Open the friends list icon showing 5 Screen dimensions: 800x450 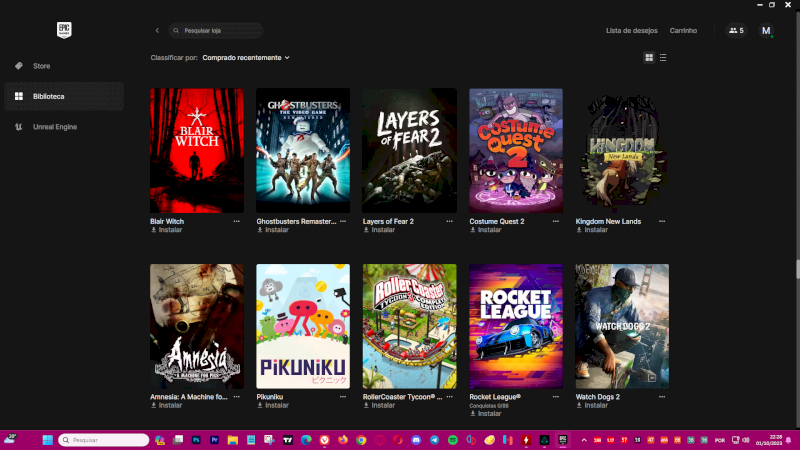(x=736, y=31)
